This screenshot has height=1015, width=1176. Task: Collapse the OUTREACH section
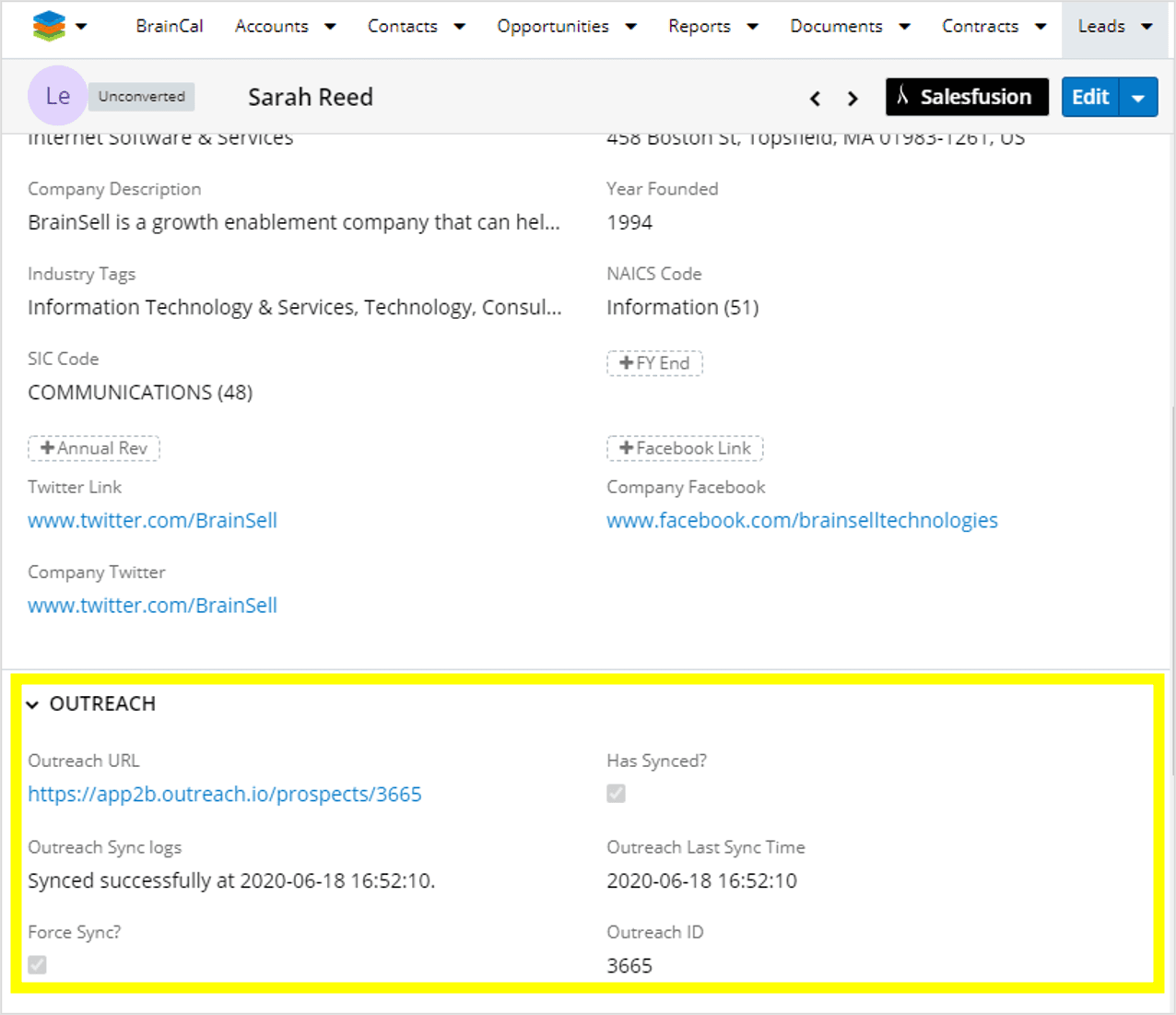pos(33,704)
